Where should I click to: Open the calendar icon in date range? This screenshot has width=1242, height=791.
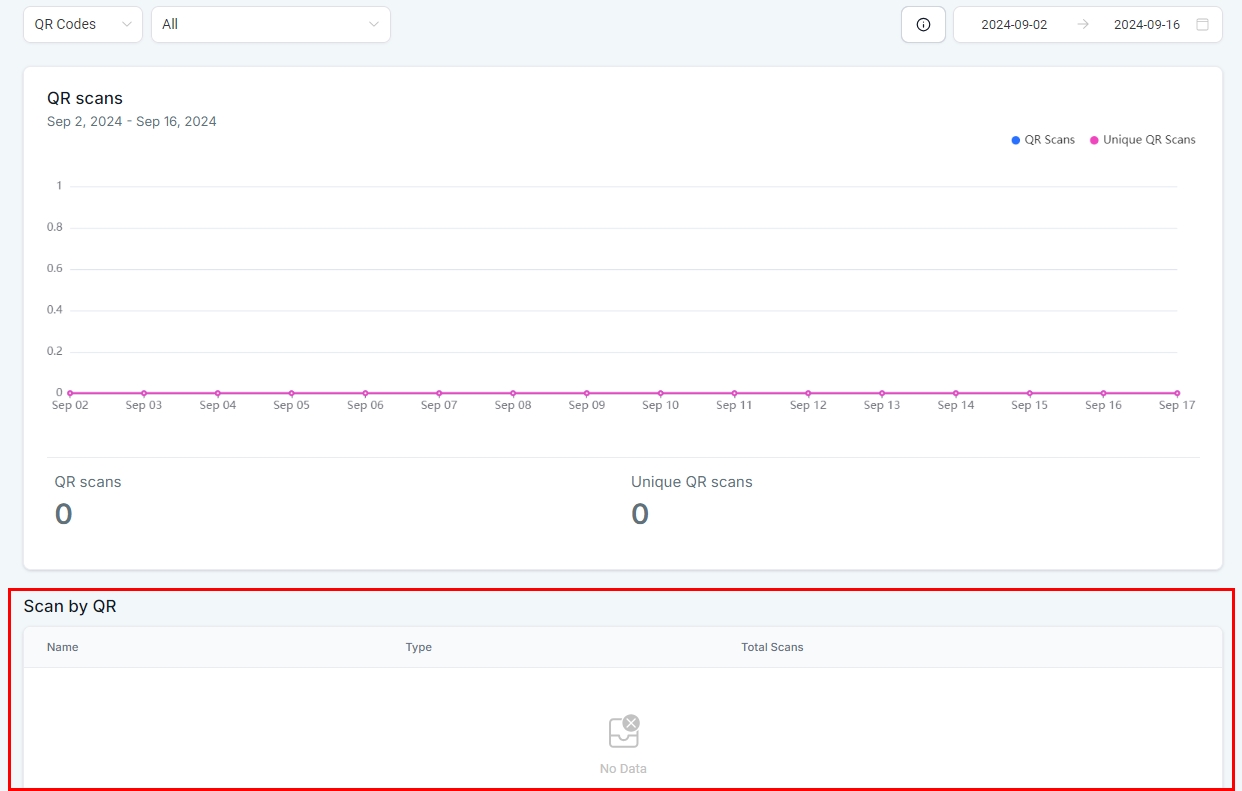click(1202, 25)
